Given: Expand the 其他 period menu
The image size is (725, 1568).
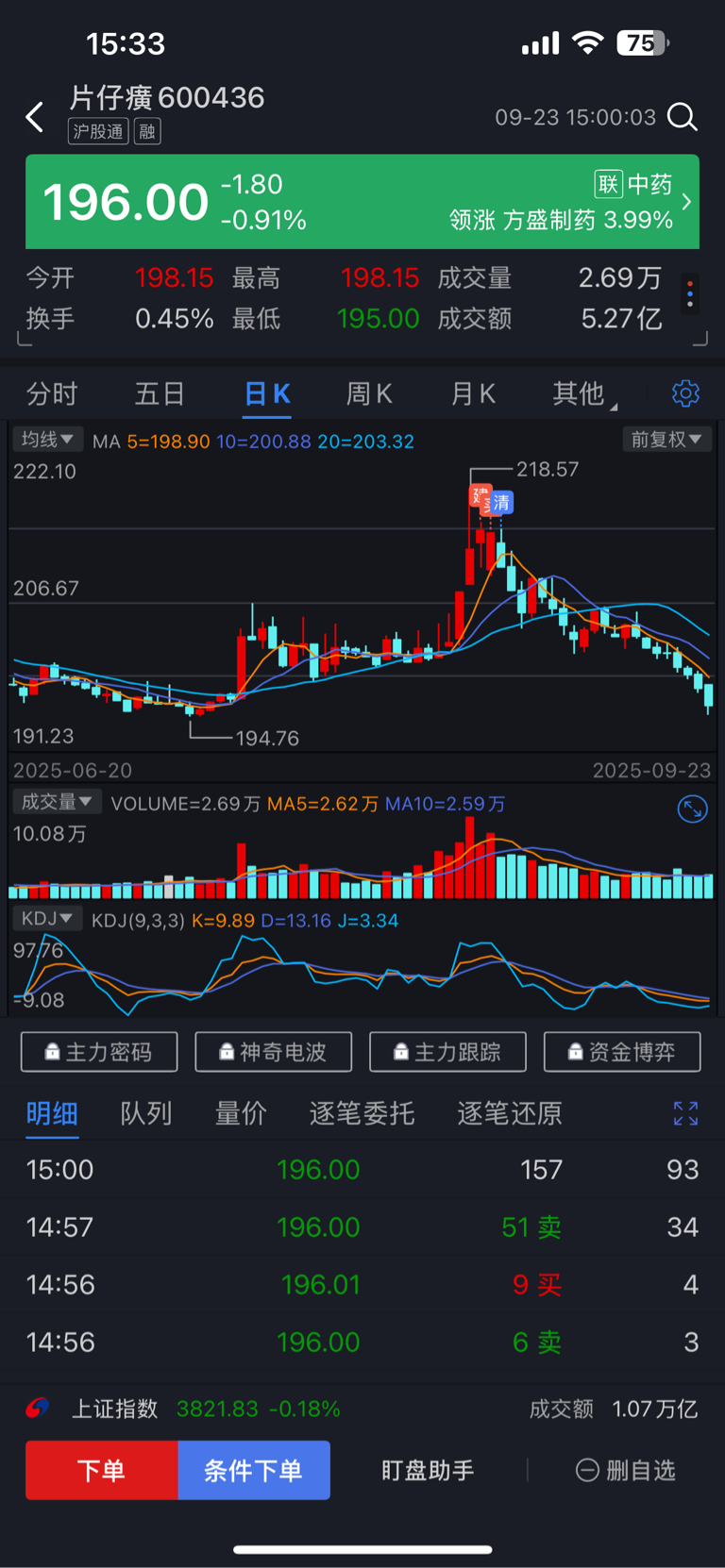Looking at the screenshot, I should coord(584,393).
